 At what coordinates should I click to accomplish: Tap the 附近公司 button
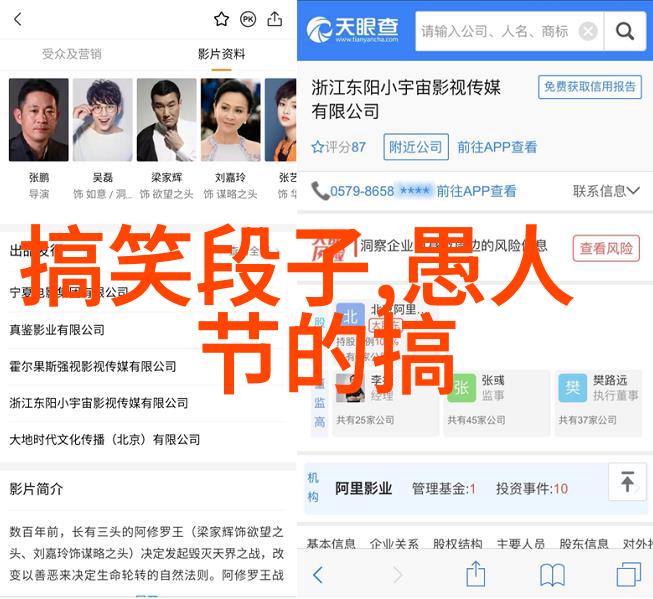point(416,147)
